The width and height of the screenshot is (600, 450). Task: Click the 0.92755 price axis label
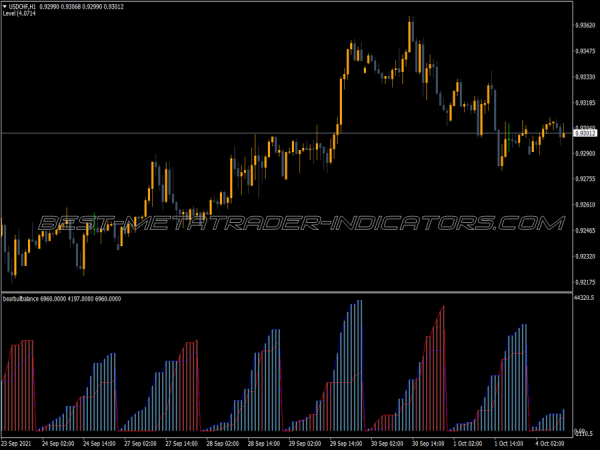pos(585,179)
